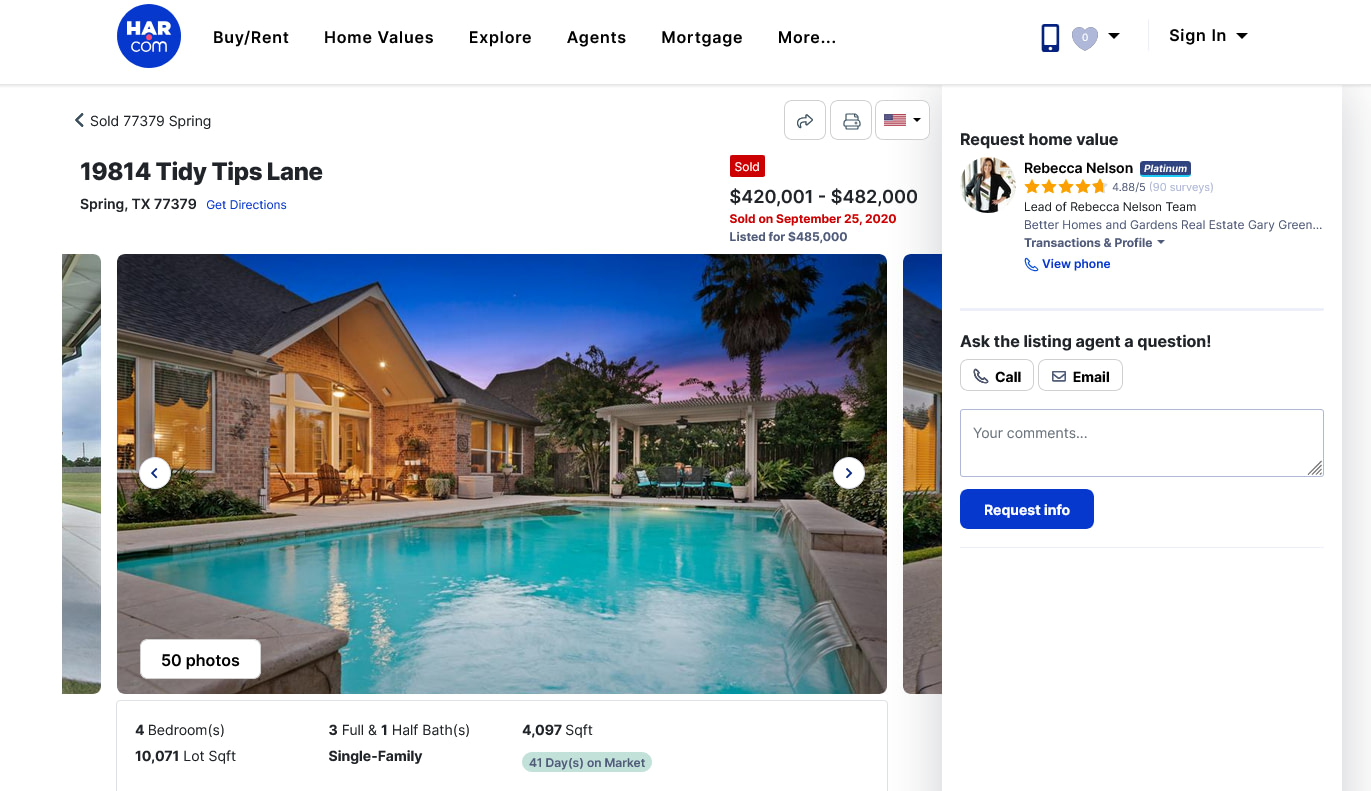The width and height of the screenshot is (1371, 791).
Task: Open the US flag language dropdown
Action: tap(902, 121)
